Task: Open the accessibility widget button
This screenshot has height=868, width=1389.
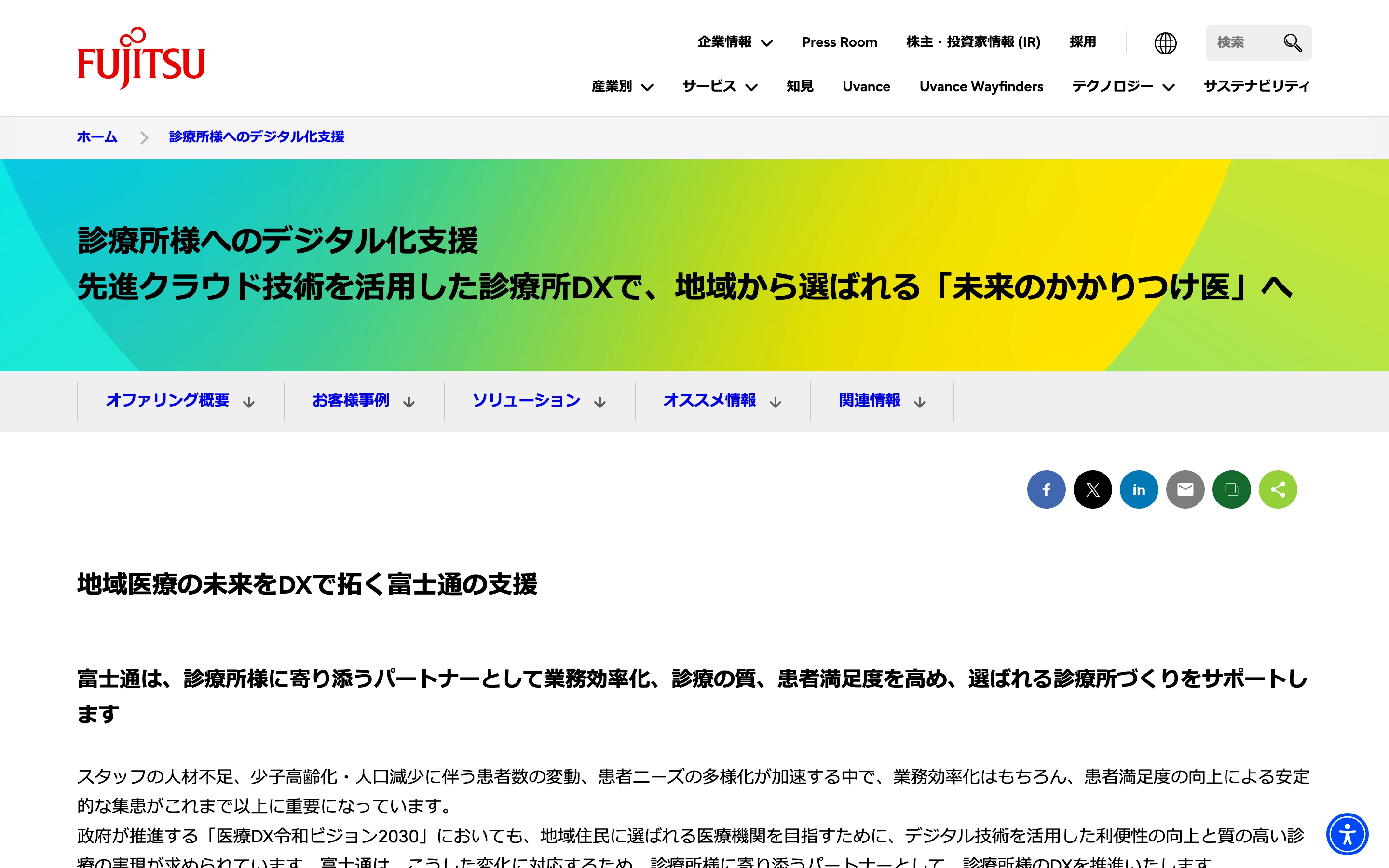Action: [1347, 834]
